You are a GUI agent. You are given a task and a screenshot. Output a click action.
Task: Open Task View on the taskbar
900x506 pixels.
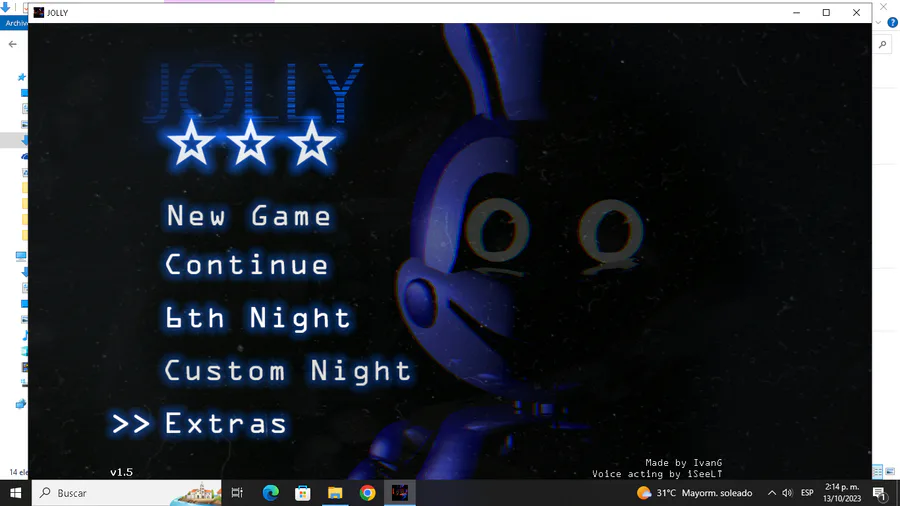pyautogui.click(x=236, y=493)
